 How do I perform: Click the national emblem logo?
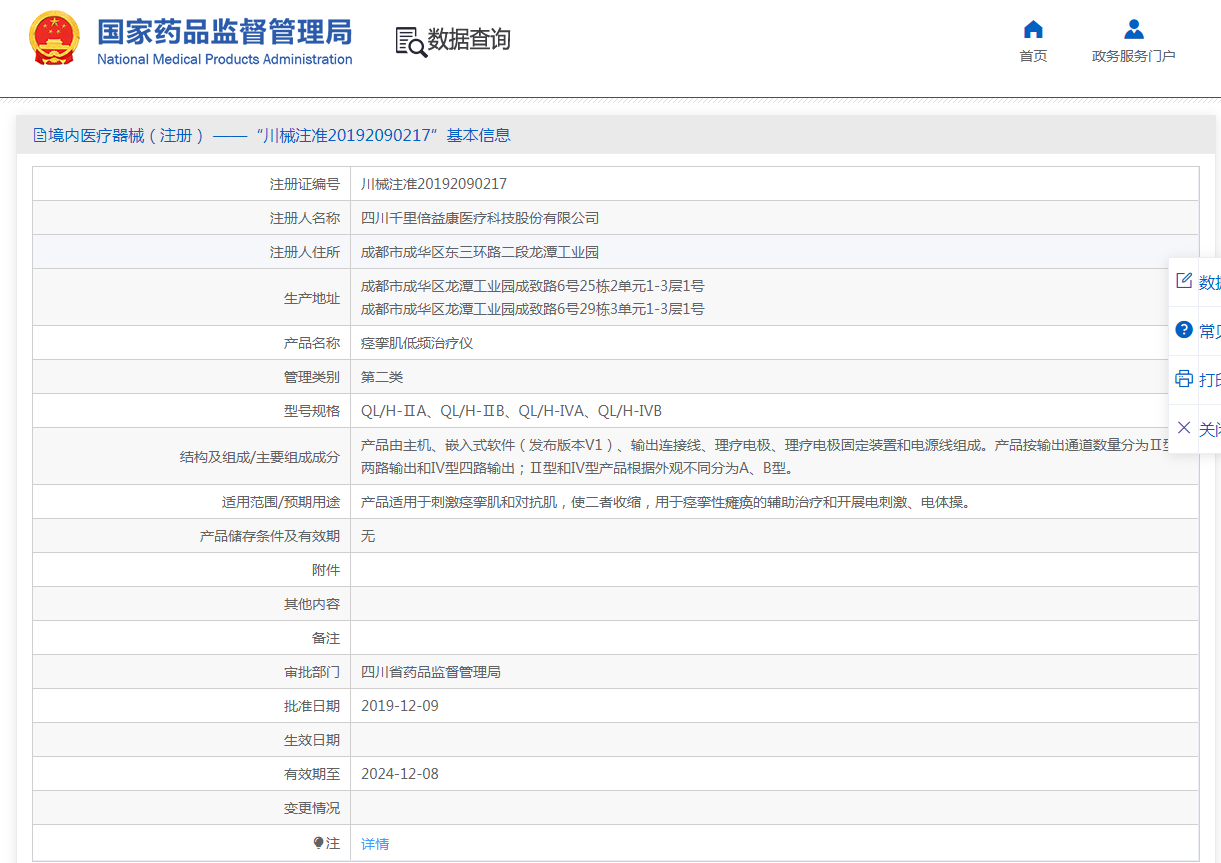point(55,39)
